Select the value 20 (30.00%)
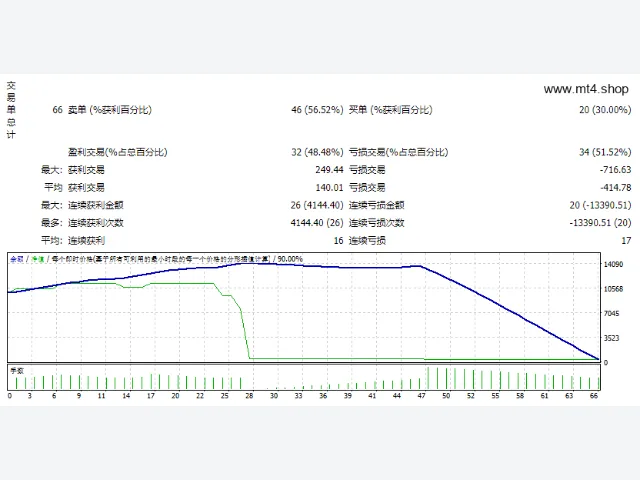 [605, 110]
